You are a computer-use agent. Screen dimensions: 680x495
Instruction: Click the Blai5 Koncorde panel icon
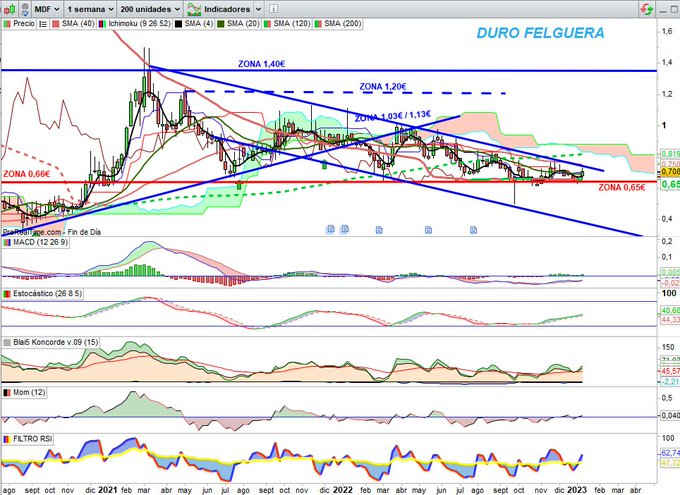tap(7, 342)
